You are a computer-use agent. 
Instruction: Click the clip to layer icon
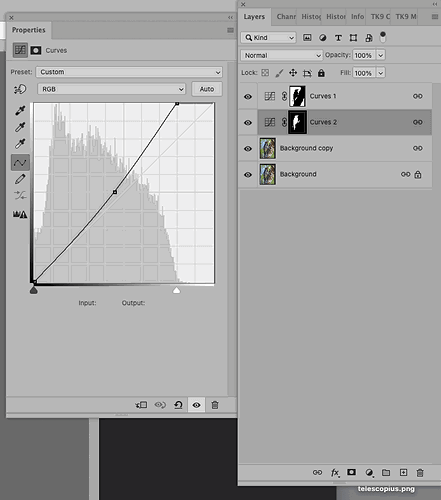141,405
